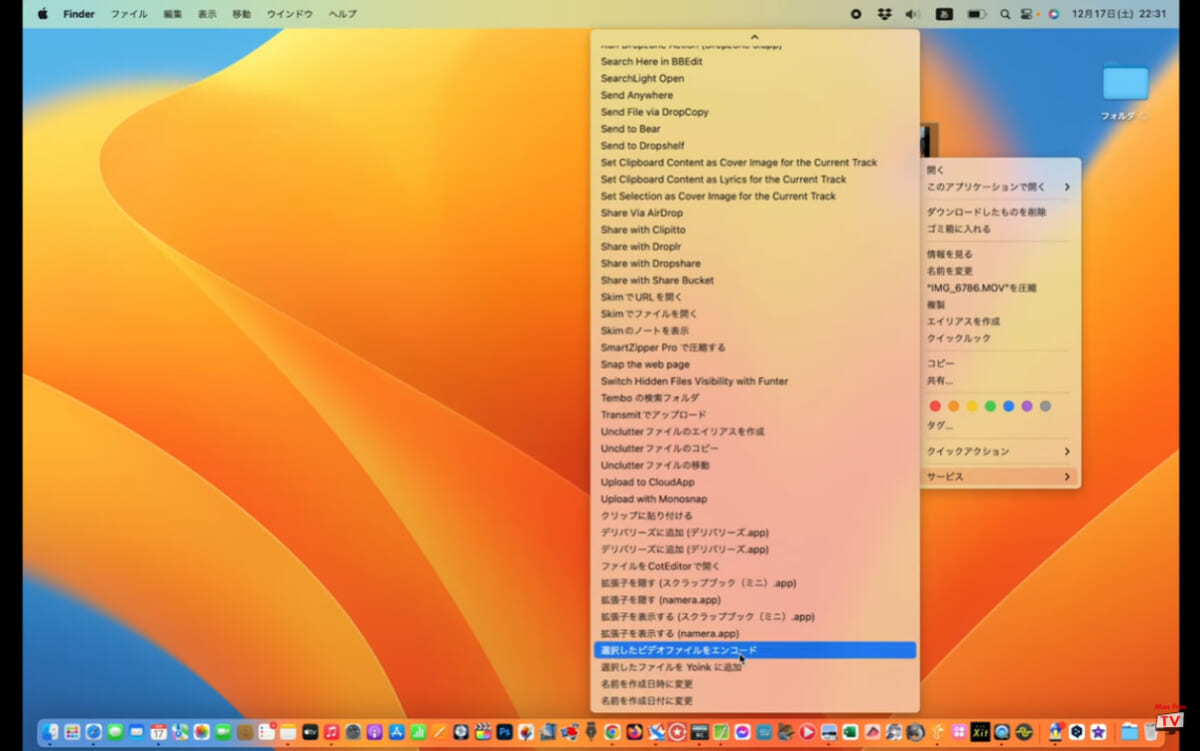This screenshot has height=751, width=1200.
Task: Open the Messages app in Dock
Action: [x=115, y=732]
